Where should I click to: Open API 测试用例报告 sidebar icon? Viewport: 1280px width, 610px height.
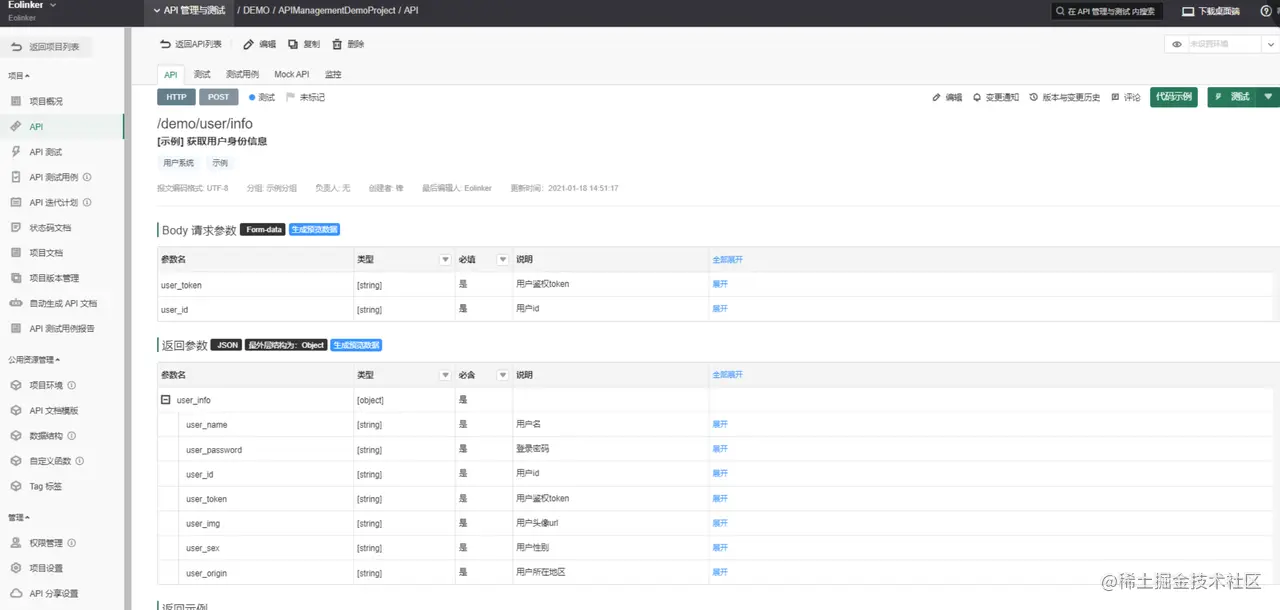(x=15, y=328)
